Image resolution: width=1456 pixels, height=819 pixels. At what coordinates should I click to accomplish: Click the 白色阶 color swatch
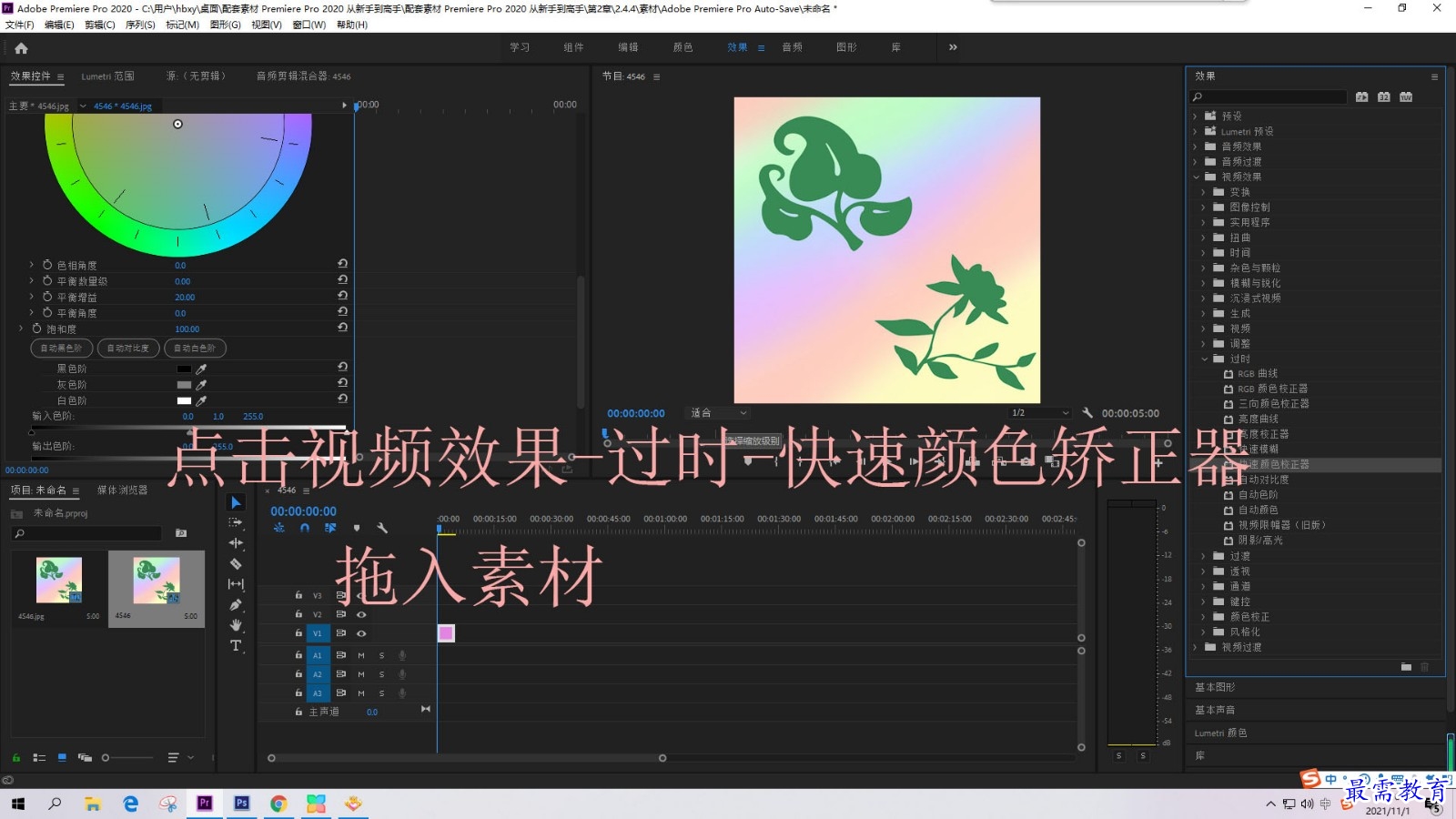pos(184,401)
